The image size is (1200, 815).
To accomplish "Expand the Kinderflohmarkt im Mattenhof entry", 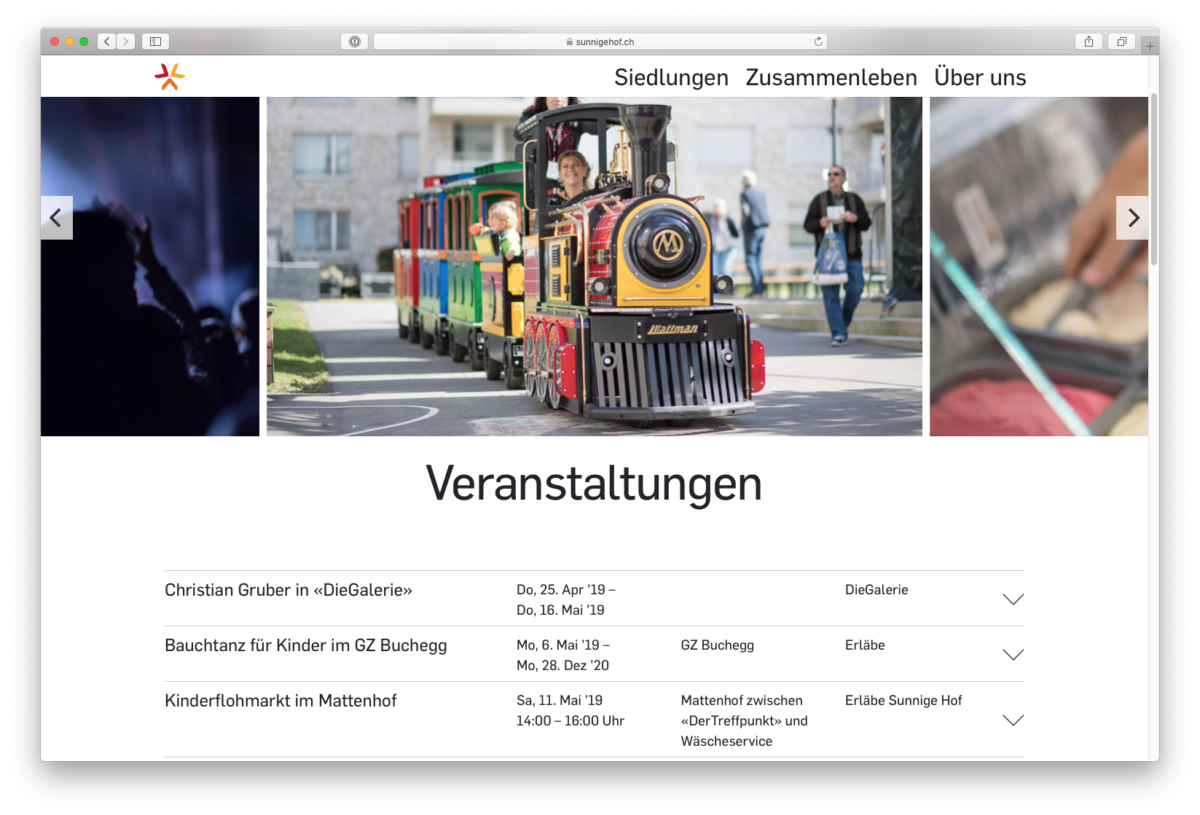I will [1013, 720].
